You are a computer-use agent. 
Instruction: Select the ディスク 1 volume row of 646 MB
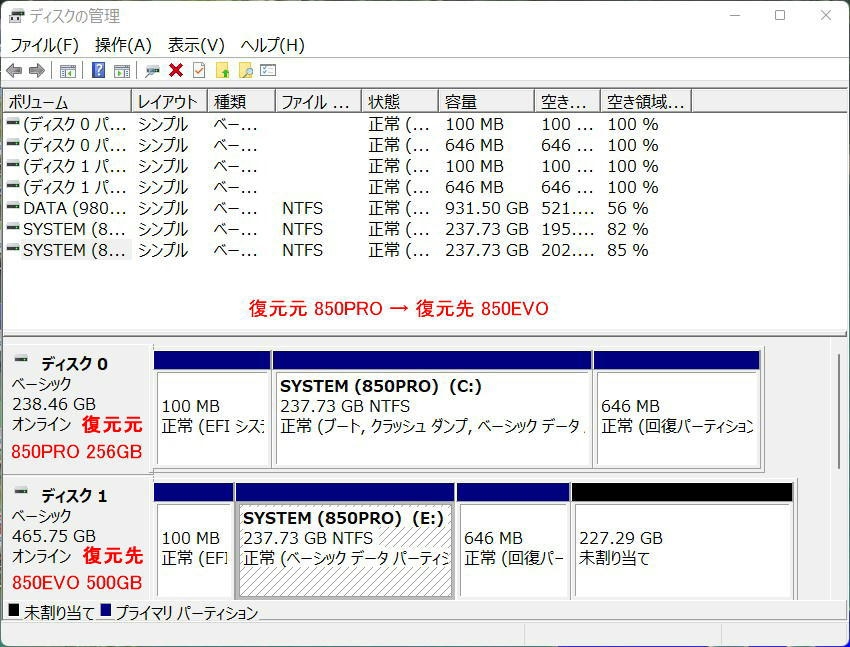point(347,187)
